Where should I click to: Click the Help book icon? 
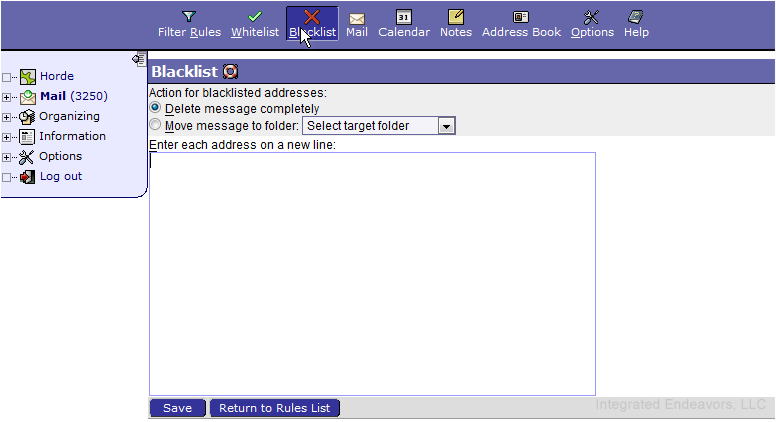pos(635,17)
